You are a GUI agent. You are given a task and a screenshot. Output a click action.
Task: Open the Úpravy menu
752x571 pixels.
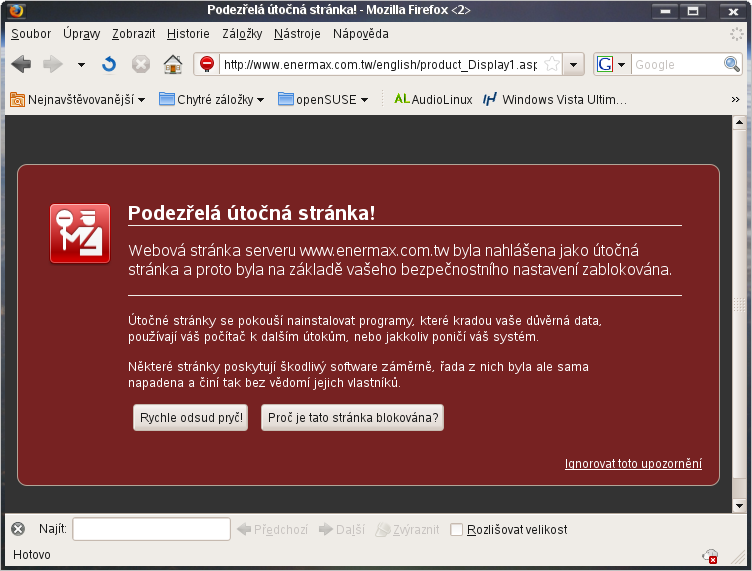tap(82, 34)
